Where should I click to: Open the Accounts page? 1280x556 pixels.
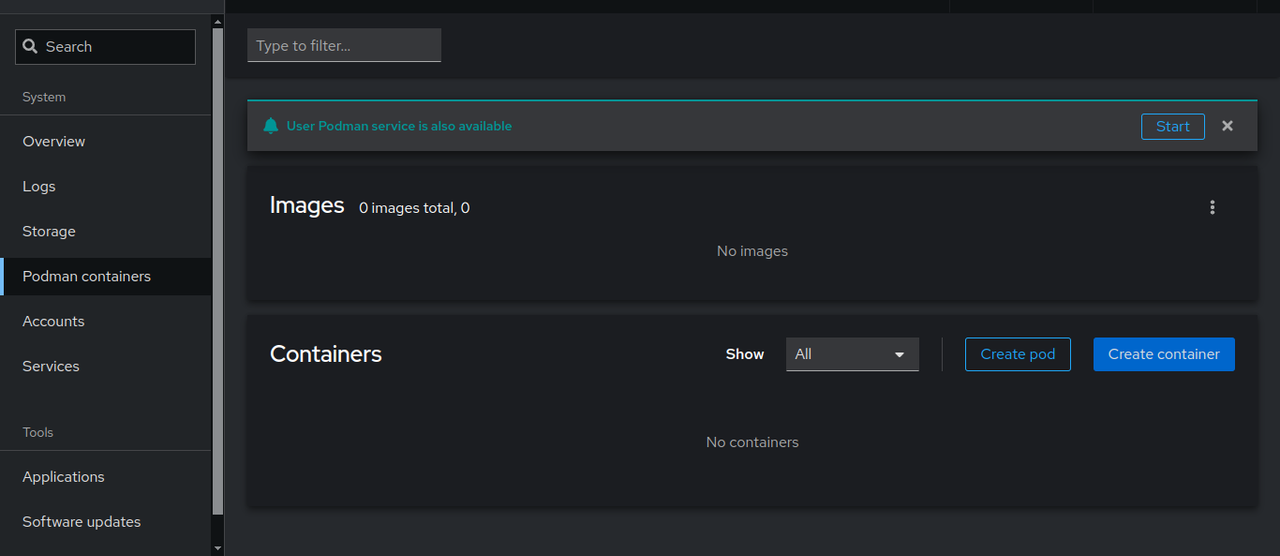coord(105,321)
